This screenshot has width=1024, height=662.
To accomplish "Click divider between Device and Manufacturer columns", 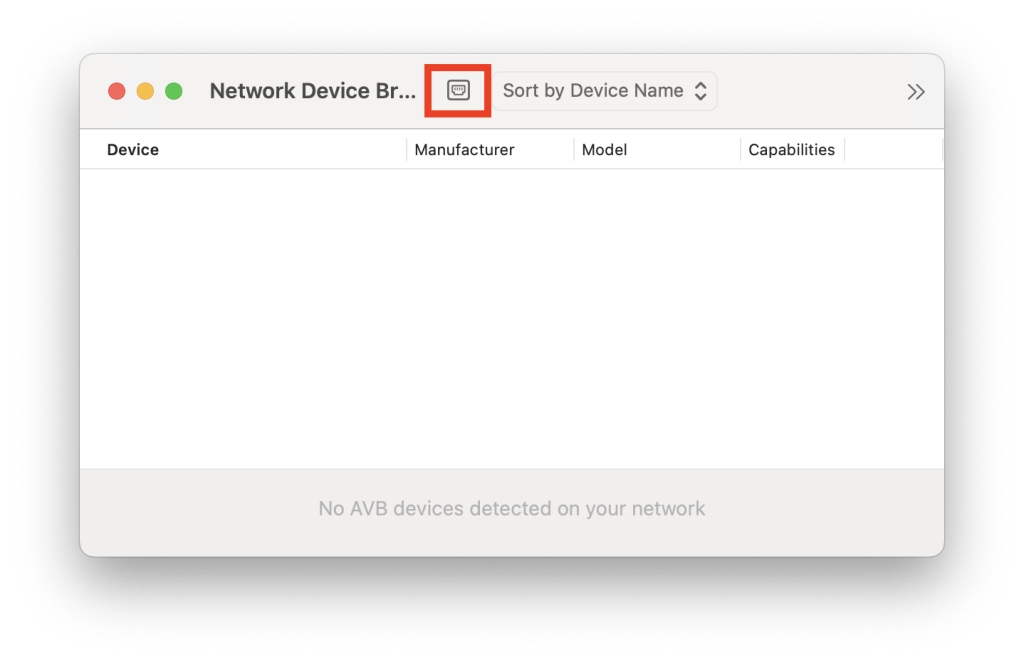I will pyautogui.click(x=407, y=150).
